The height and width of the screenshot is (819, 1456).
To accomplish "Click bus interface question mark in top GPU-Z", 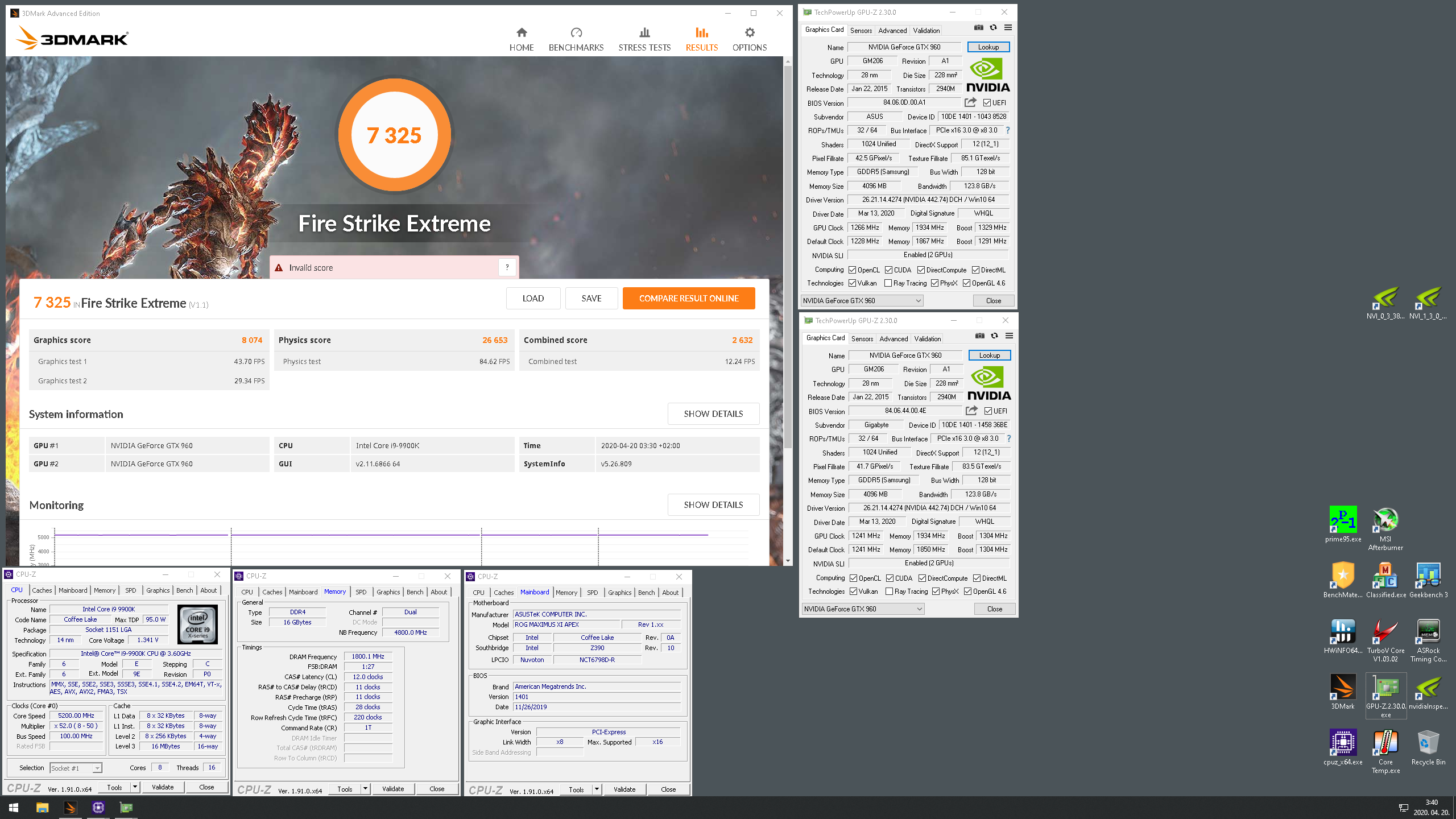I will [x=1008, y=130].
